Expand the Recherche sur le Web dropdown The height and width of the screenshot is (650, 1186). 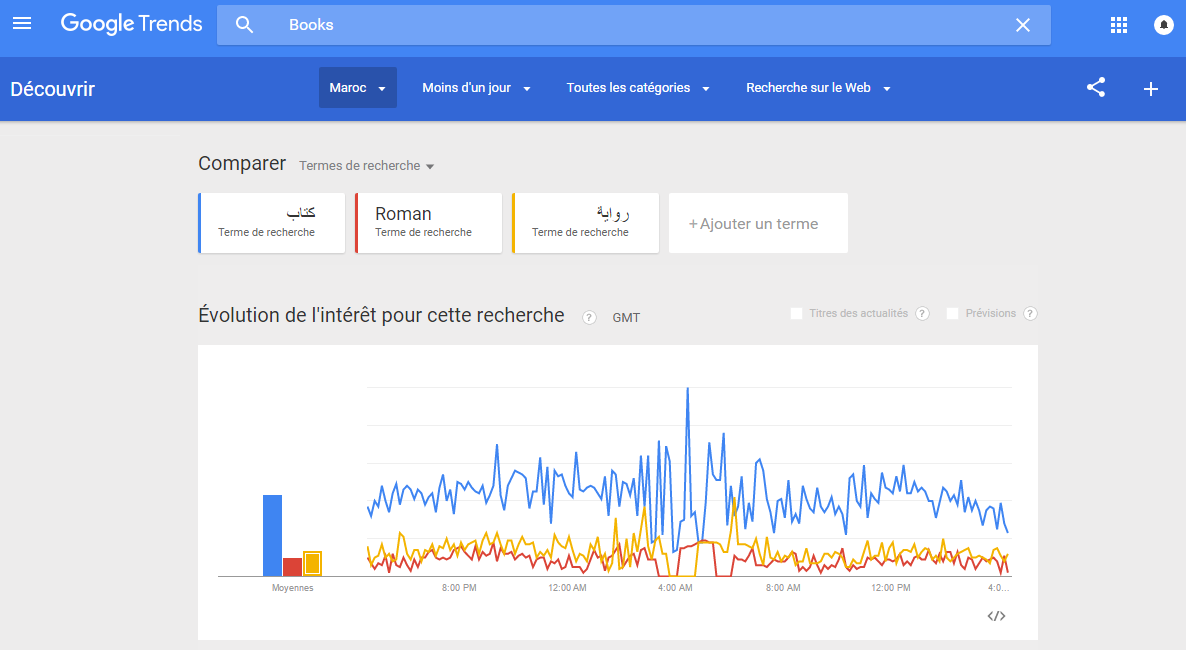(817, 88)
